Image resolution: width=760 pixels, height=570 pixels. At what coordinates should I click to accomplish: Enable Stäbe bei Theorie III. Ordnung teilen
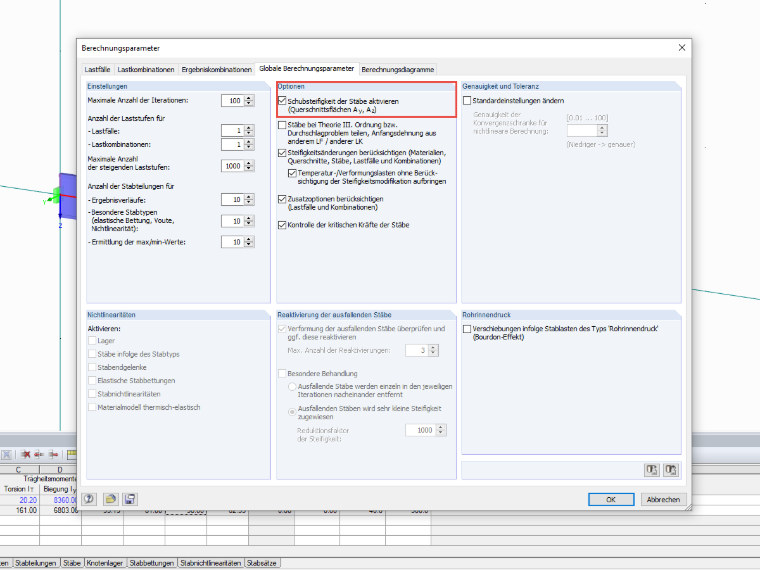282,125
